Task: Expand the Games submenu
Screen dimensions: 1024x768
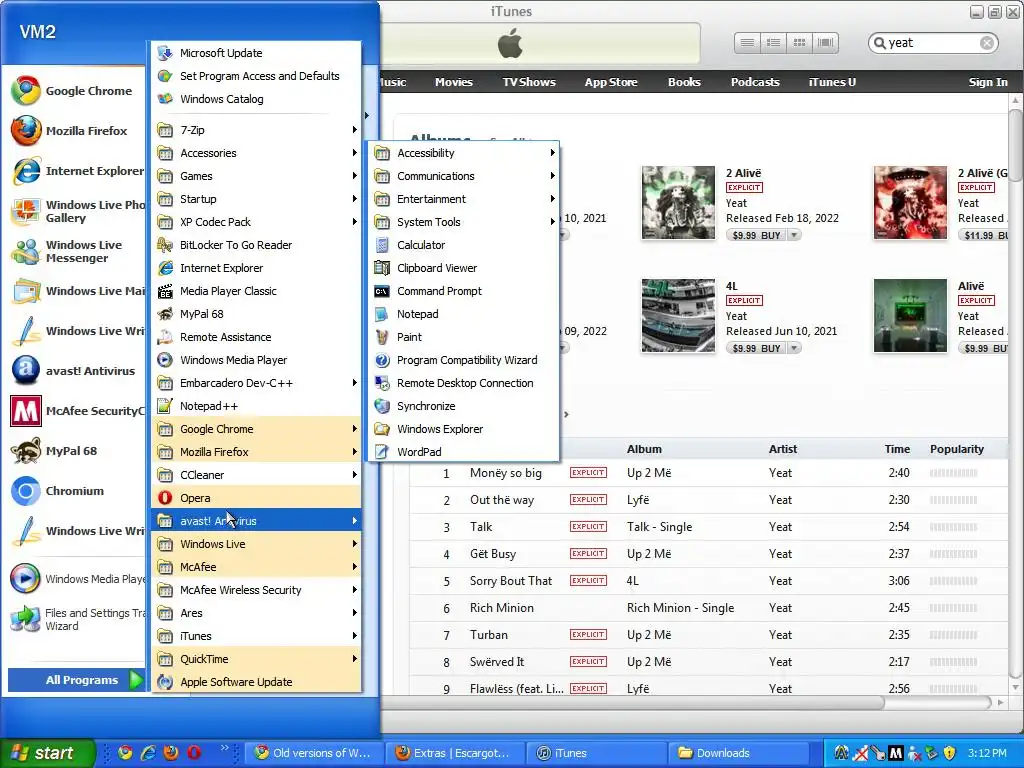Action: pos(256,176)
